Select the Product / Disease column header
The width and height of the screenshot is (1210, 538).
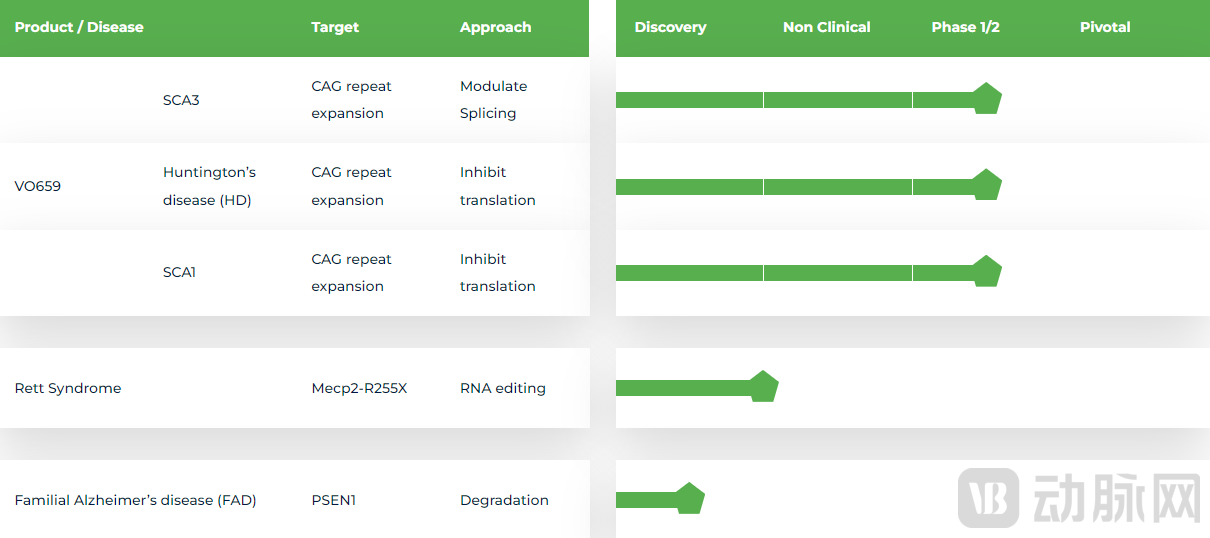click(x=79, y=27)
